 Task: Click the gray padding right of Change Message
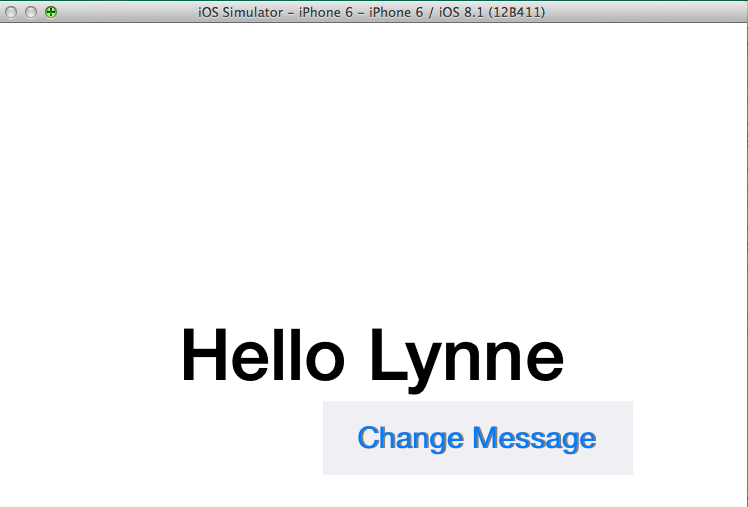tap(615, 438)
